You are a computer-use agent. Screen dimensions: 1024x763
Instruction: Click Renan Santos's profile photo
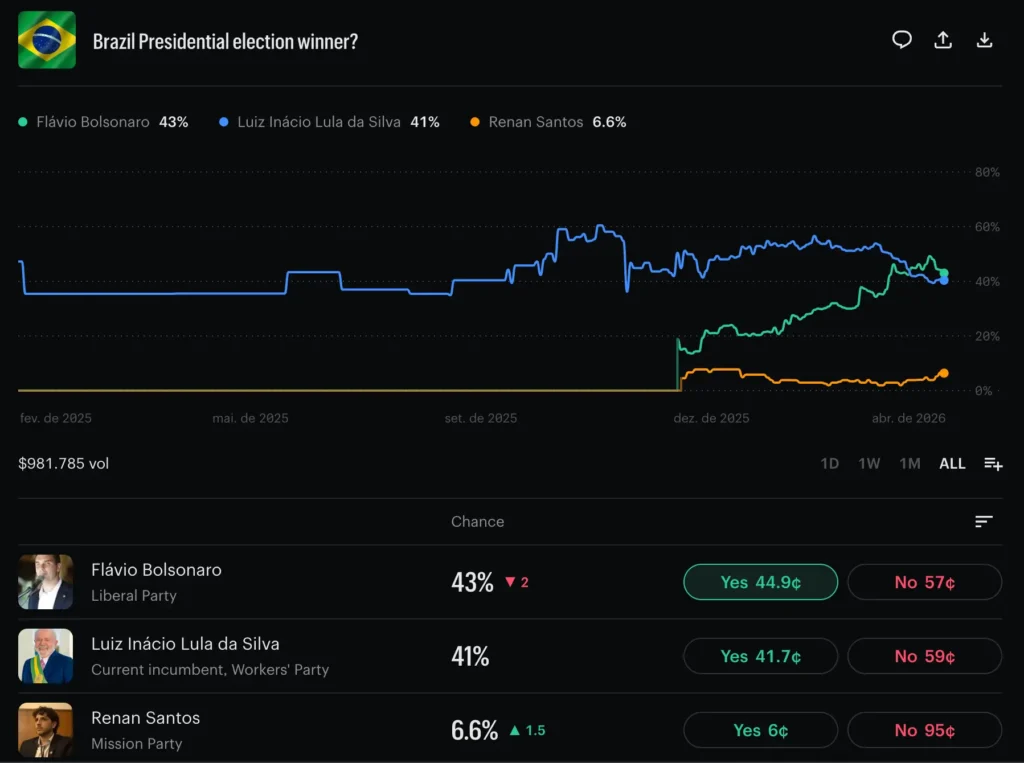click(46, 730)
